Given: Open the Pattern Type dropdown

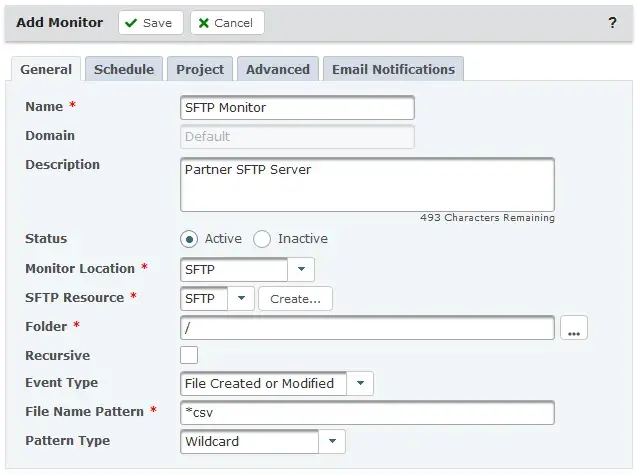Looking at the screenshot, I should [x=332, y=441].
